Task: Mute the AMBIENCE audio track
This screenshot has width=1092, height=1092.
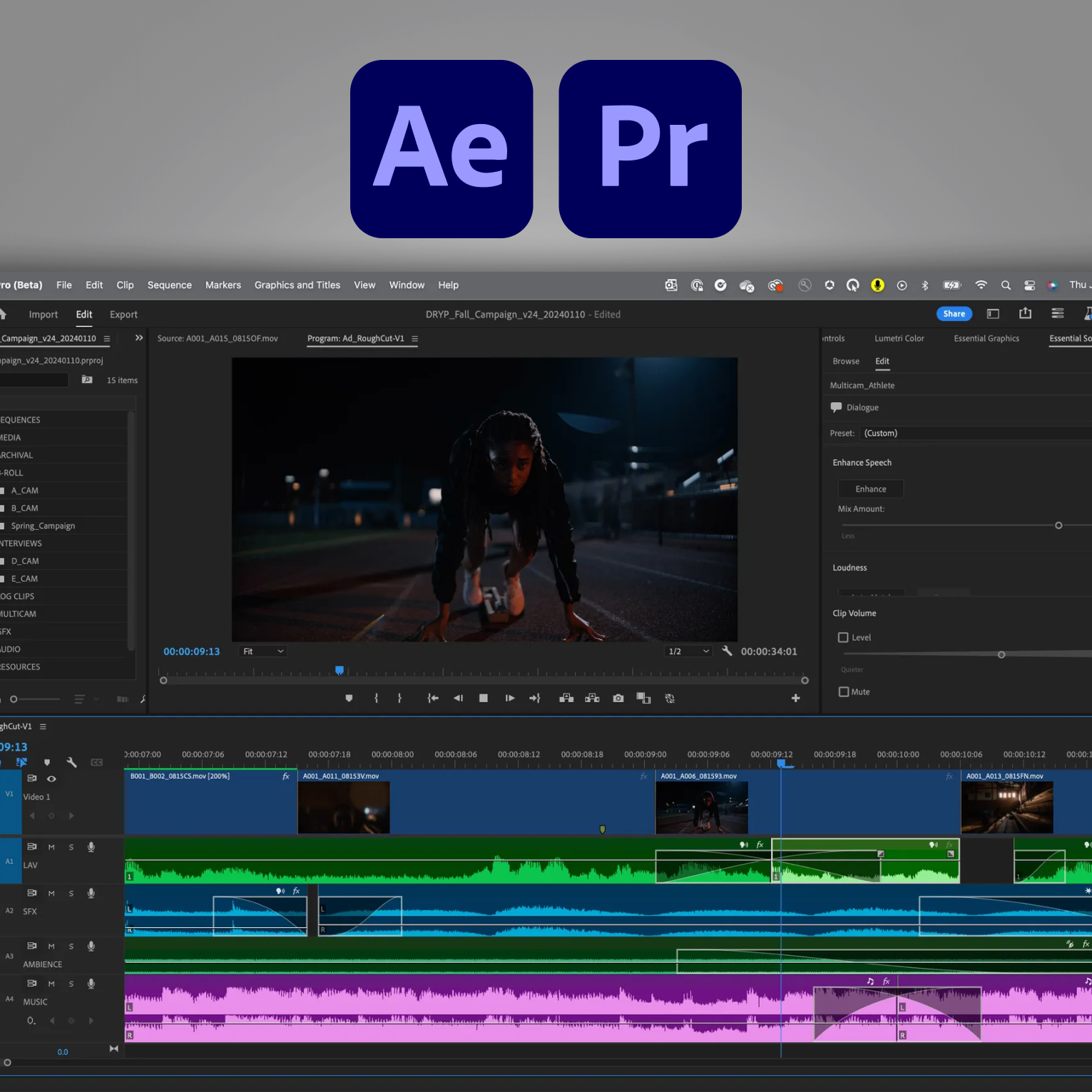Action: point(51,946)
